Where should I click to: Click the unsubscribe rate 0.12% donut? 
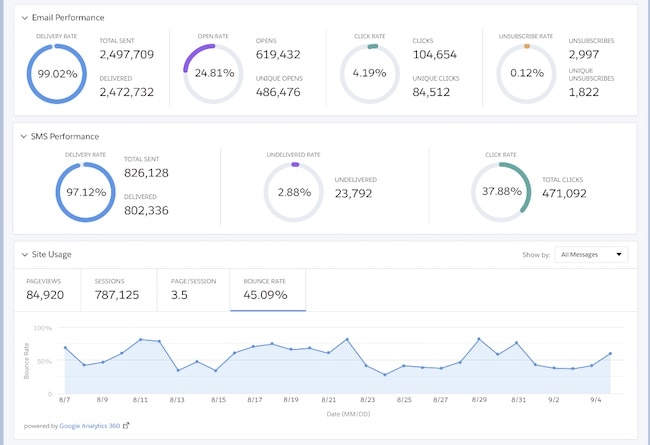(x=527, y=73)
